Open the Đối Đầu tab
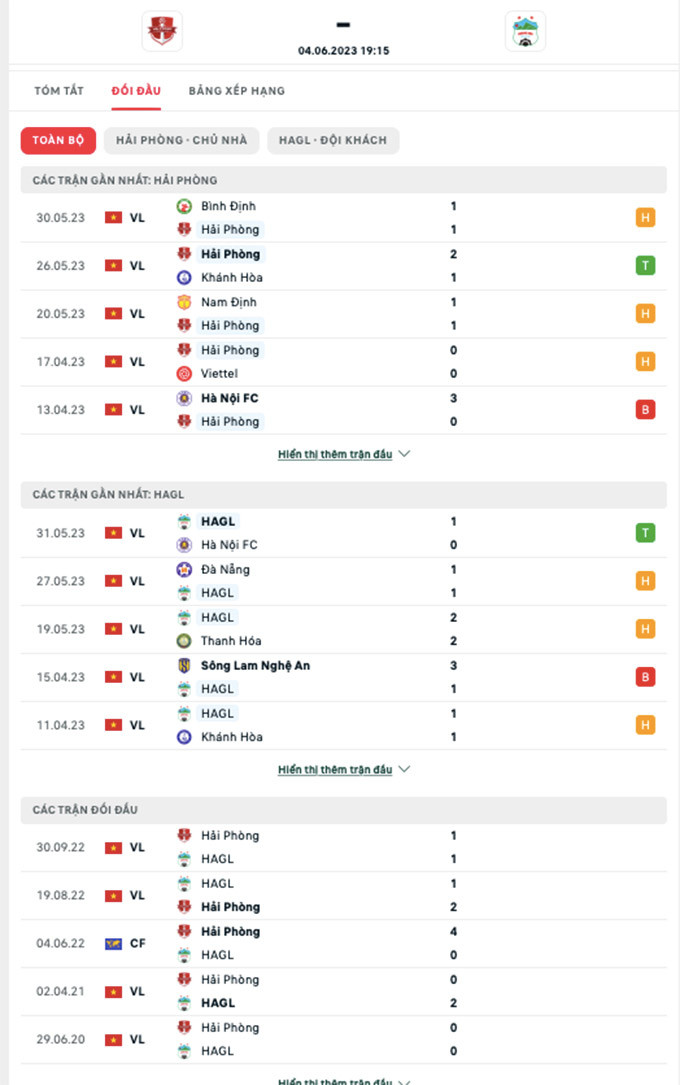Image resolution: width=680 pixels, height=1085 pixels. (x=136, y=91)
